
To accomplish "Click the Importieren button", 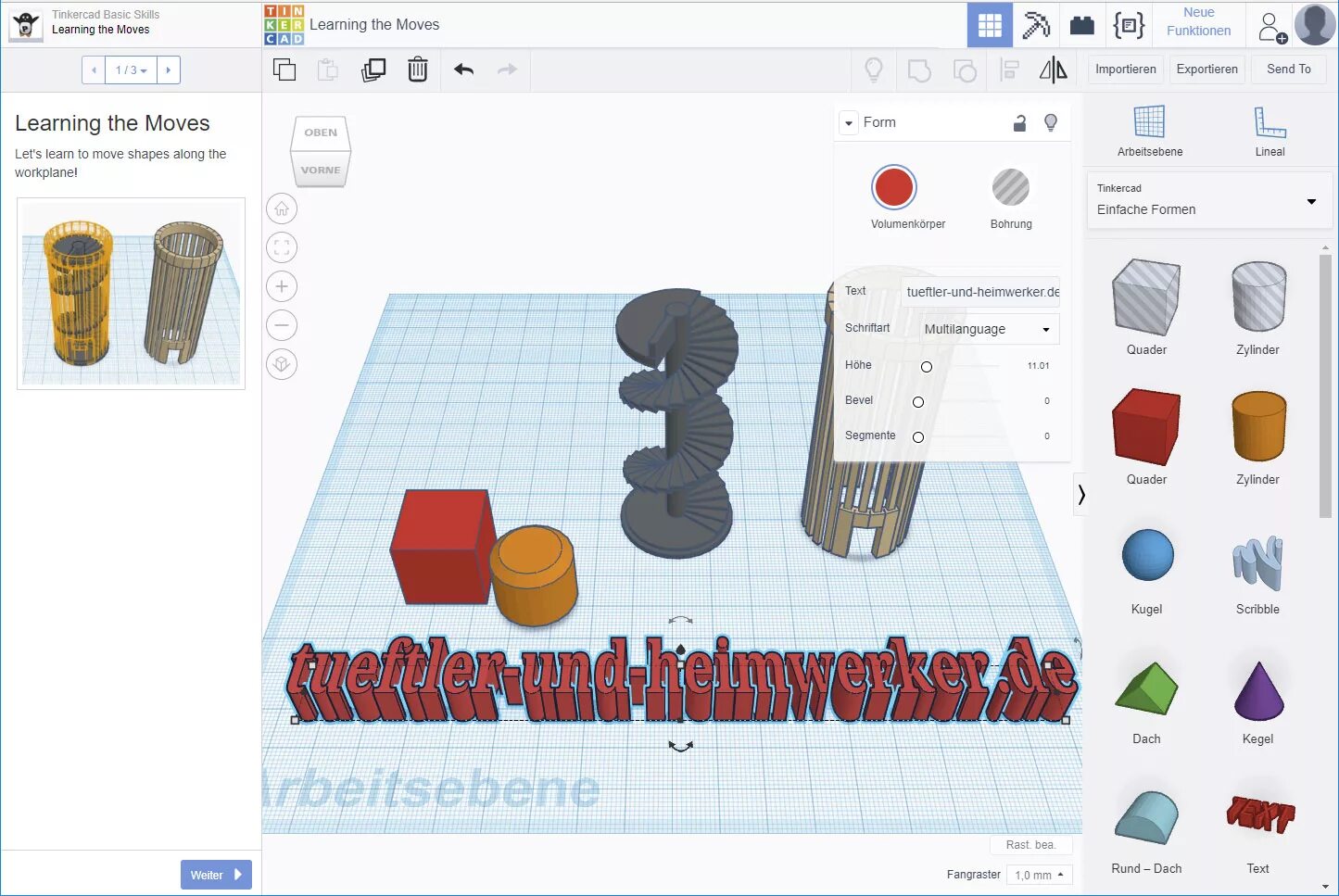I will click(x=1125, y=69).
